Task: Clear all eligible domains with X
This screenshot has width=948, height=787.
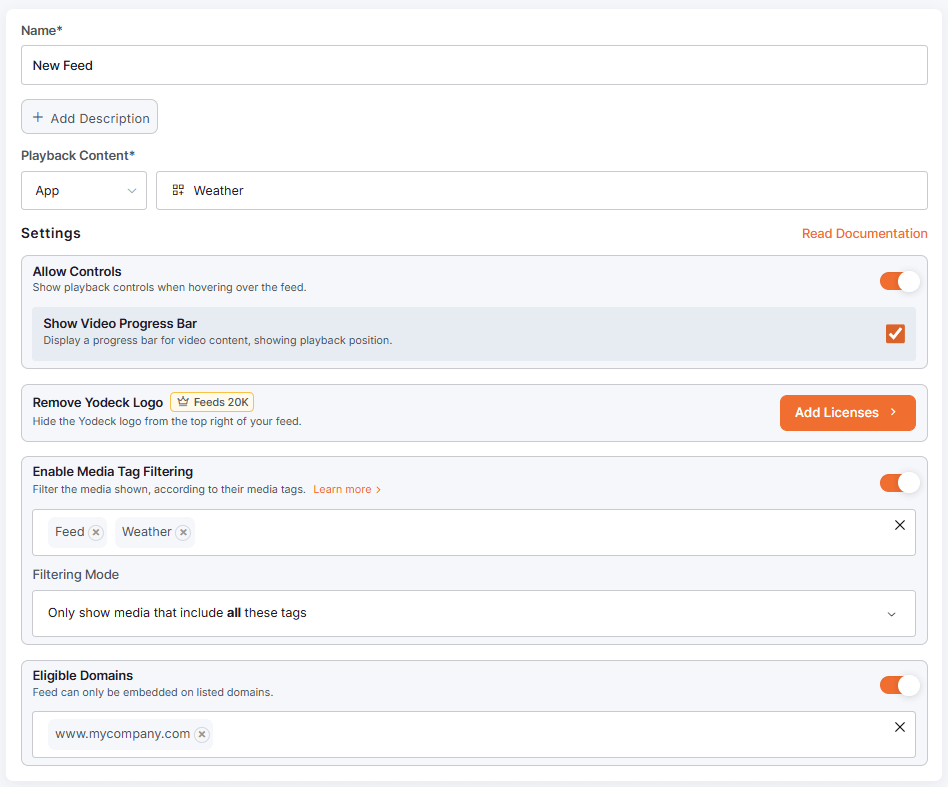Action: pos(899,727)
